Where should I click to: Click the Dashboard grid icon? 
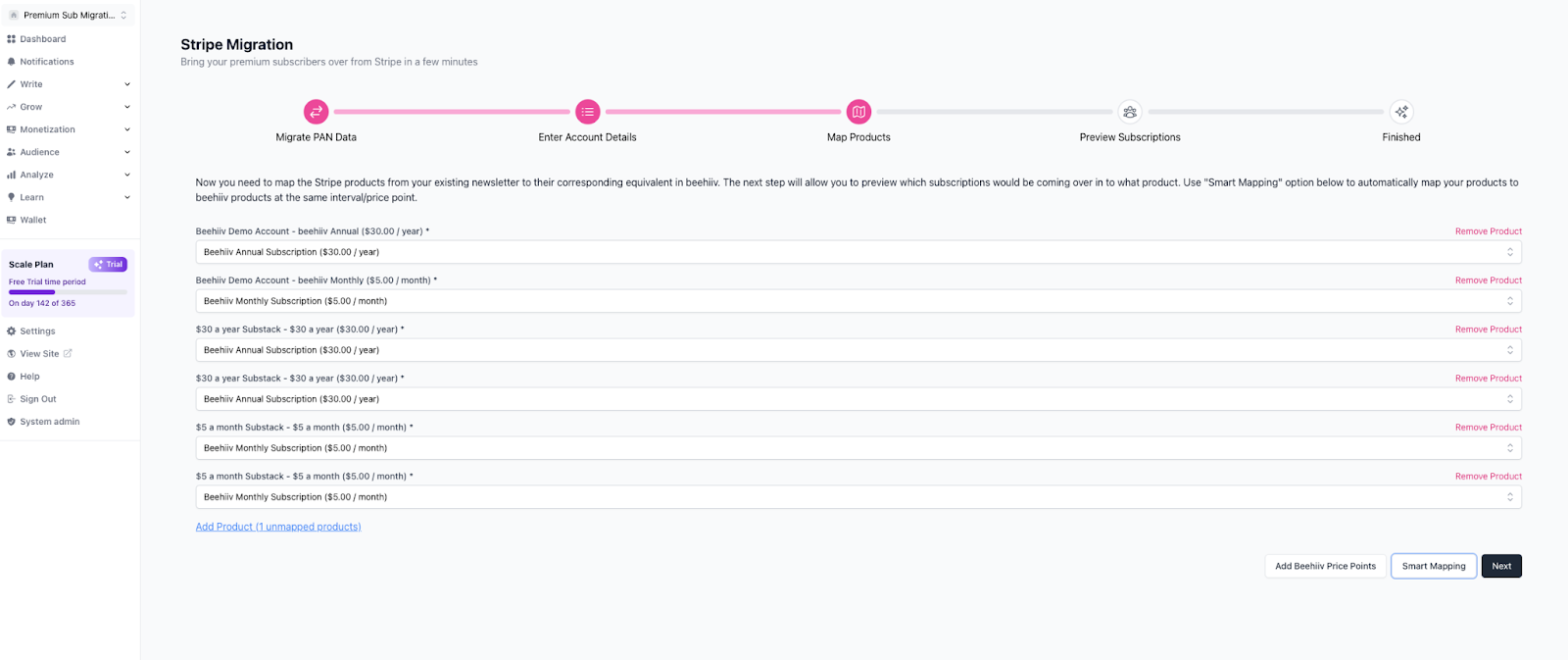(11, 39)
